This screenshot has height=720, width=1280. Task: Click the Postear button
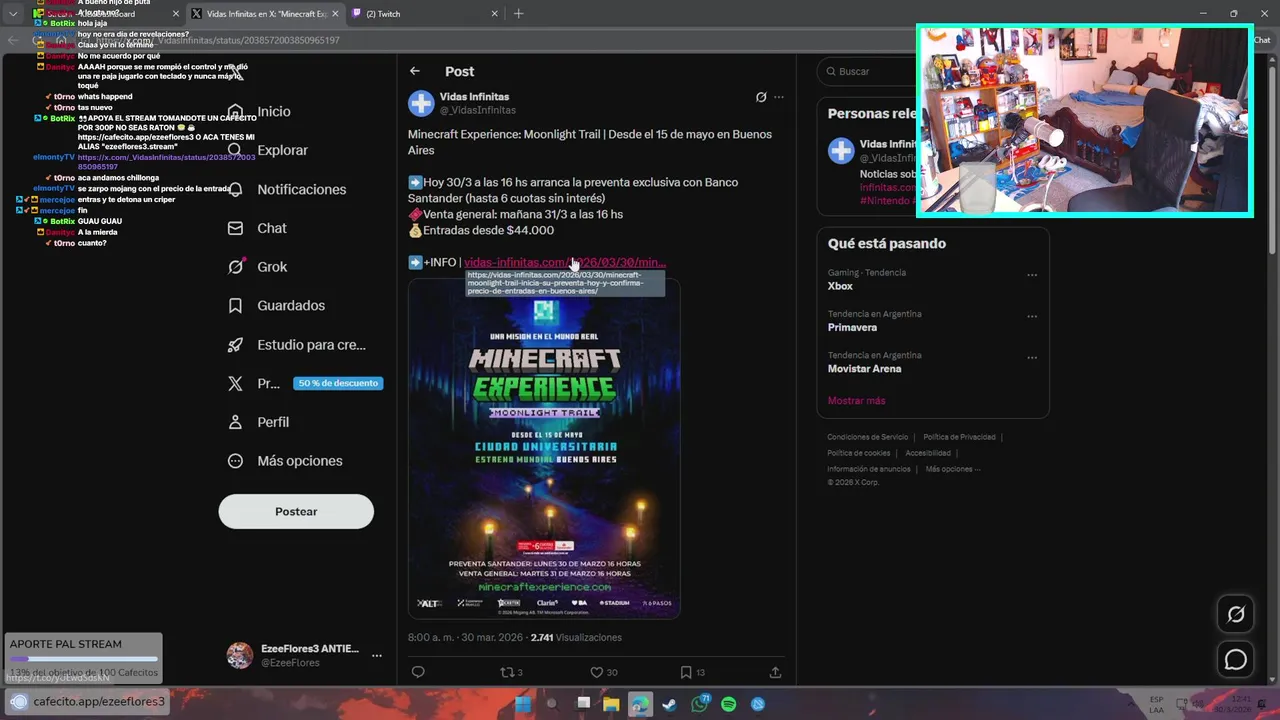click(296, 511)
